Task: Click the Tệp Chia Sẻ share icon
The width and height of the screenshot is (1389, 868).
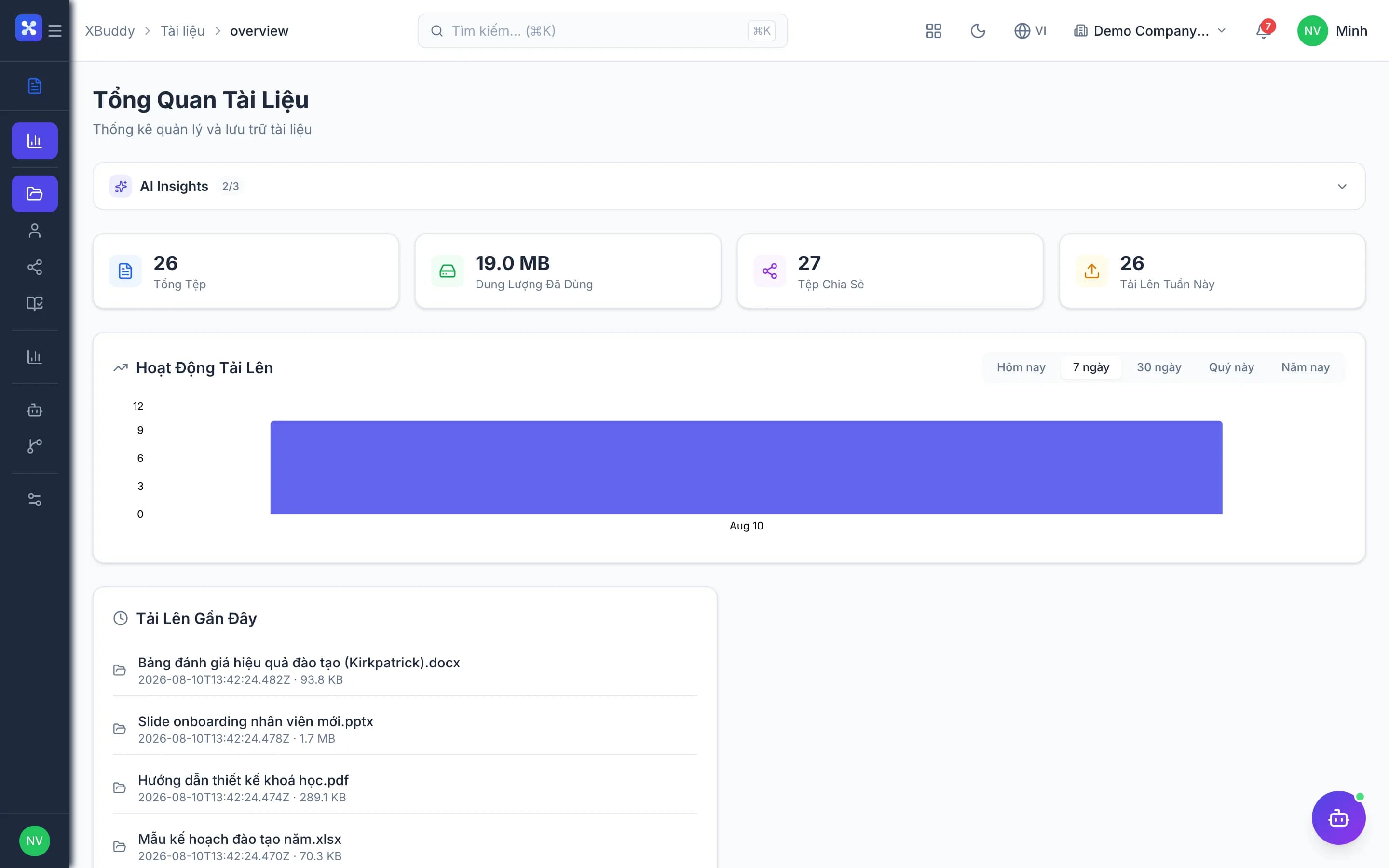Action: (770, 271)
